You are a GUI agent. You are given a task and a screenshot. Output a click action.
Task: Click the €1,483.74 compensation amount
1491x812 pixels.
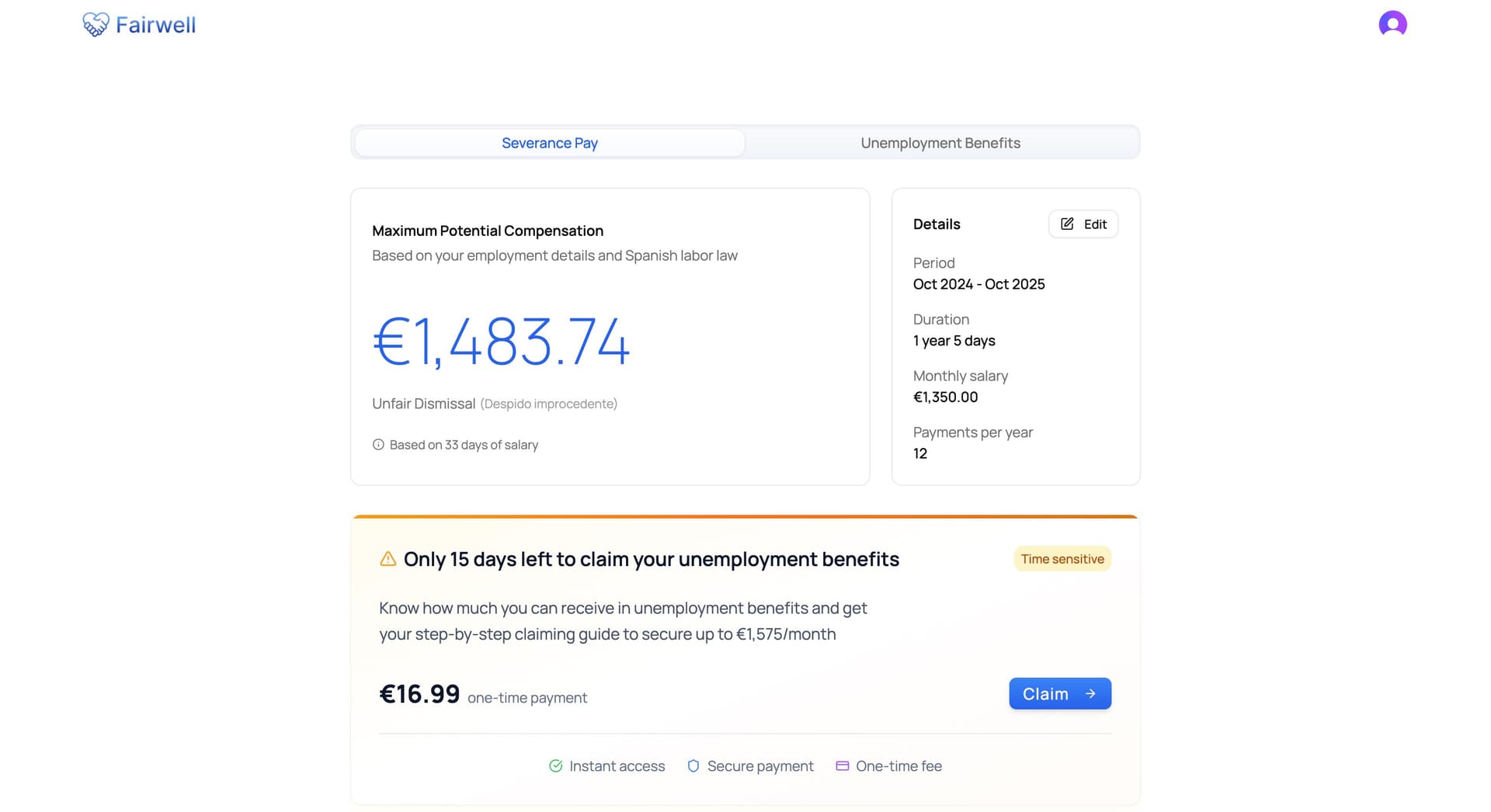coord(502,342)
